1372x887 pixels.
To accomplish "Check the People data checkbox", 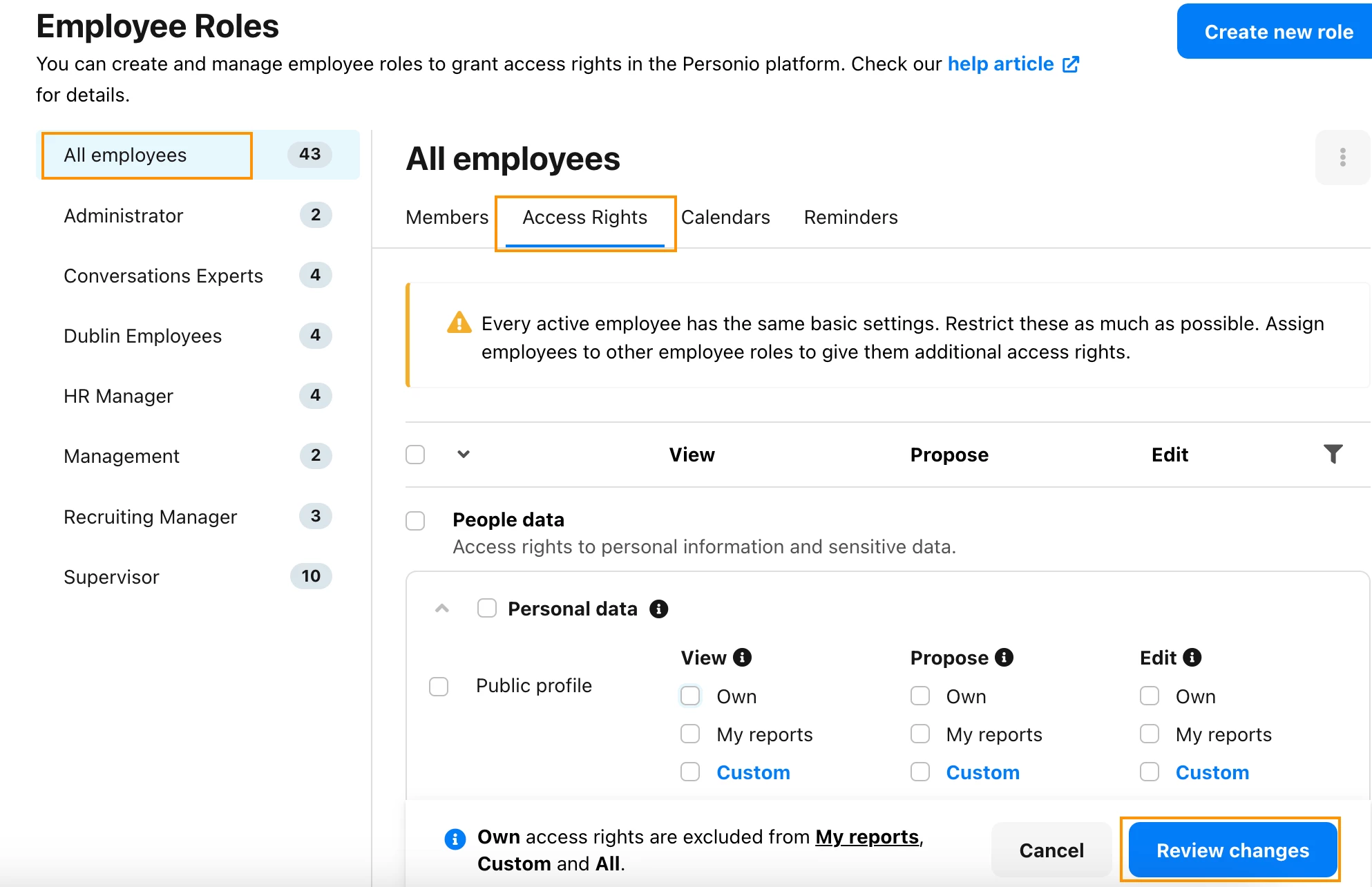I will click(x=415, y=520).
